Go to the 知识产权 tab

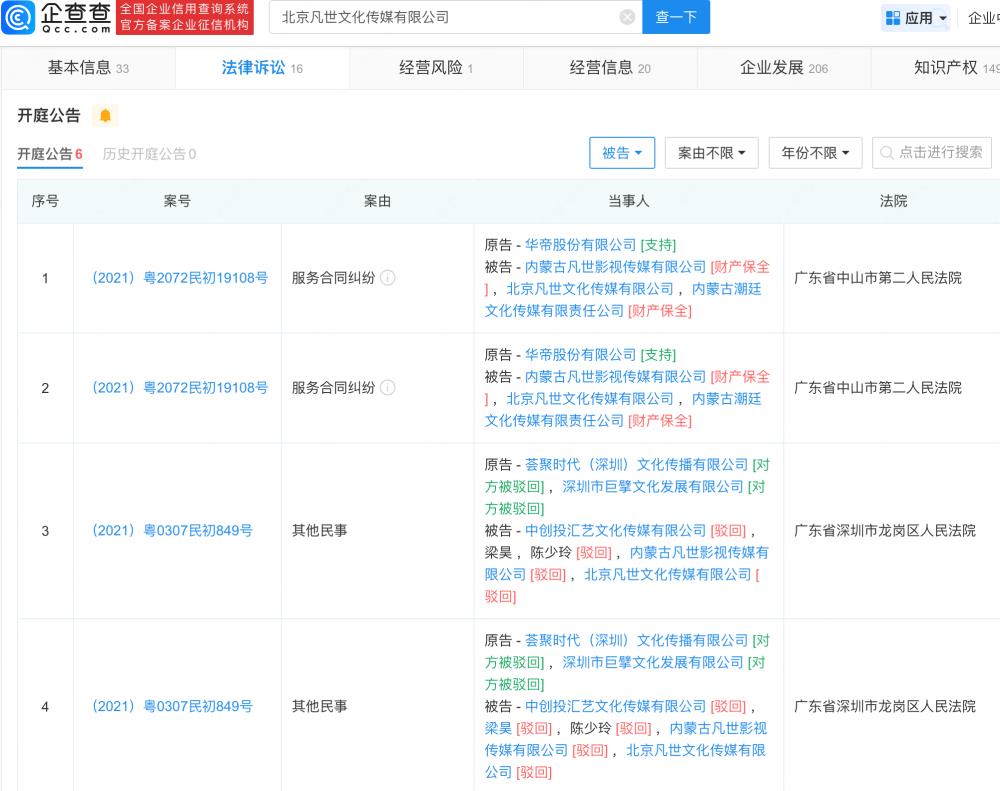(945, 68)
